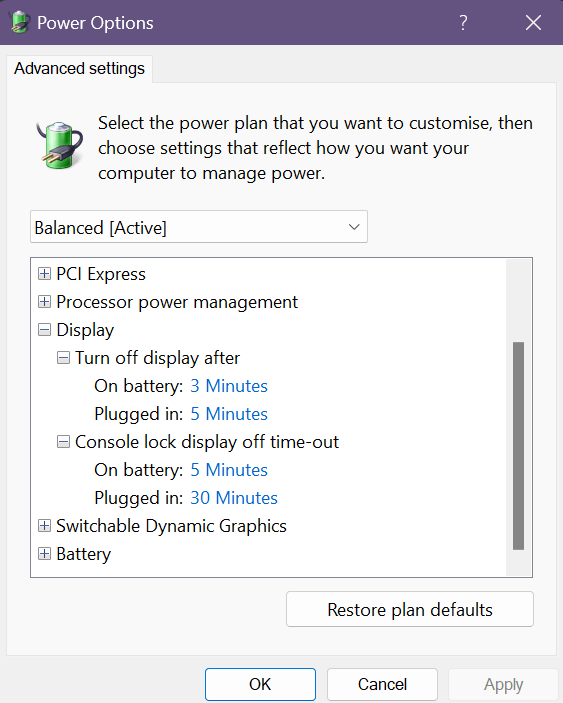Viewport: 563px width, 703px height.
Task: Expand Switchable Dynamic Graphics node
Action: coord(44,526)
